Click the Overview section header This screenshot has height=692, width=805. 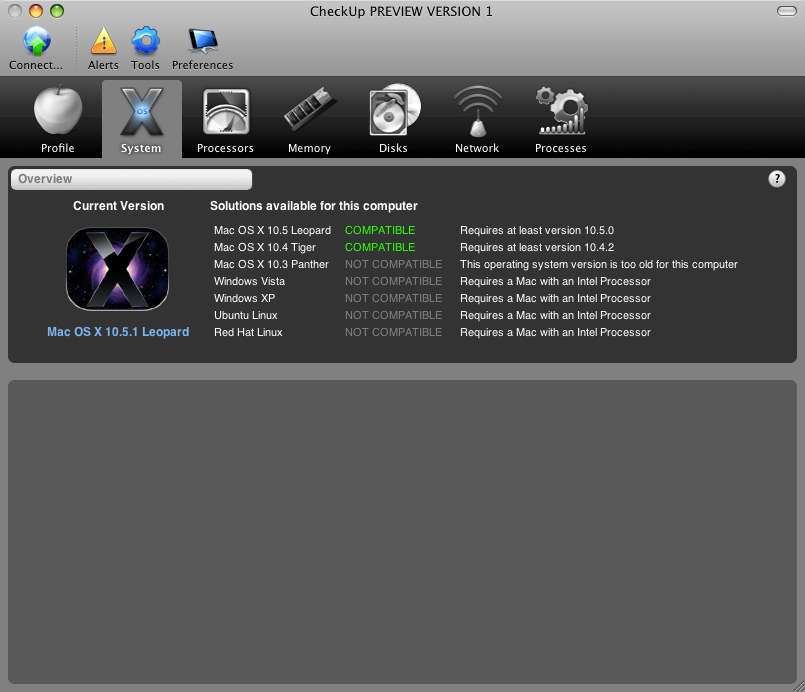[131, 179]
